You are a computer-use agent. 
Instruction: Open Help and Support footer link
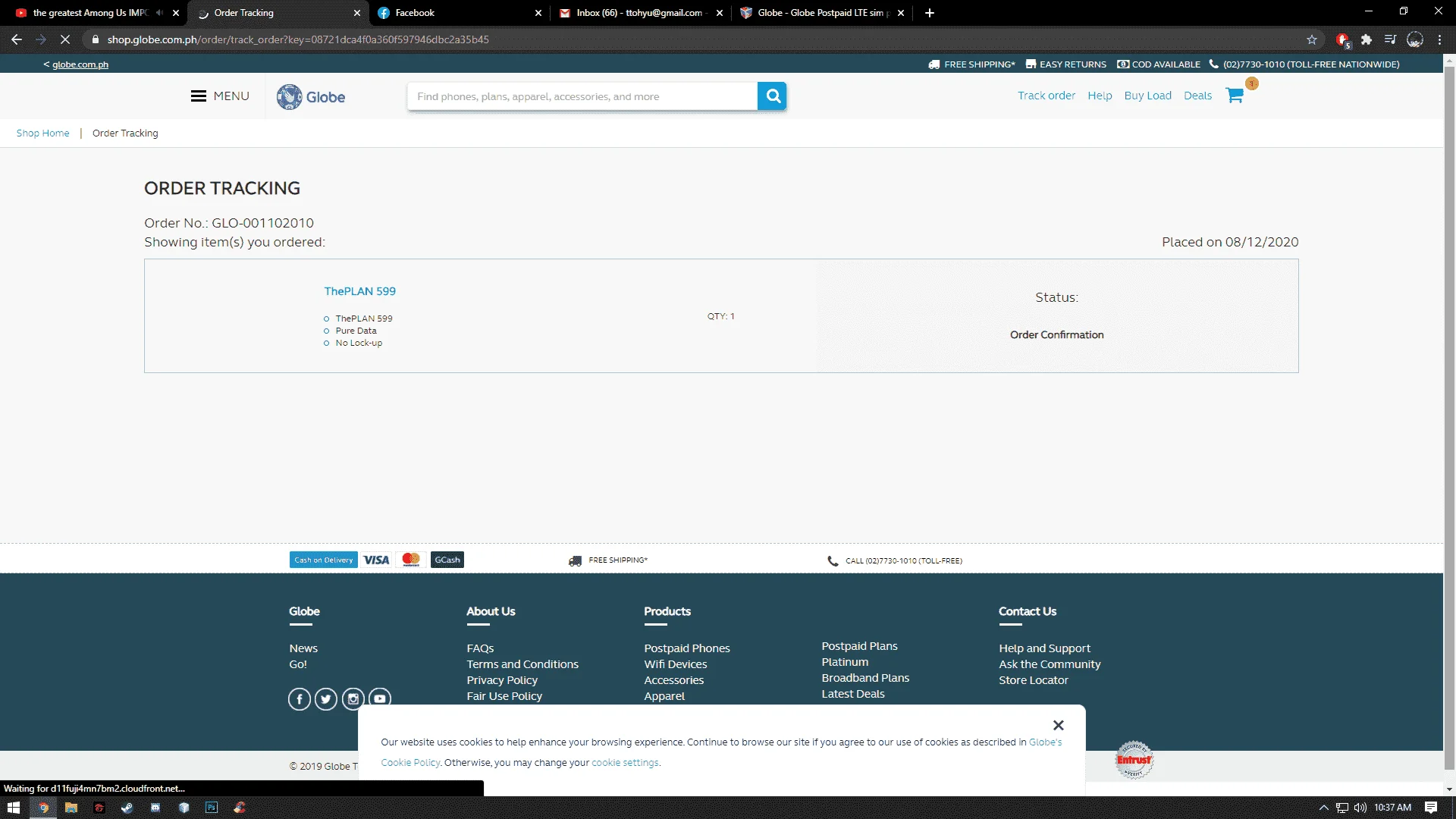coord(1044,648)
